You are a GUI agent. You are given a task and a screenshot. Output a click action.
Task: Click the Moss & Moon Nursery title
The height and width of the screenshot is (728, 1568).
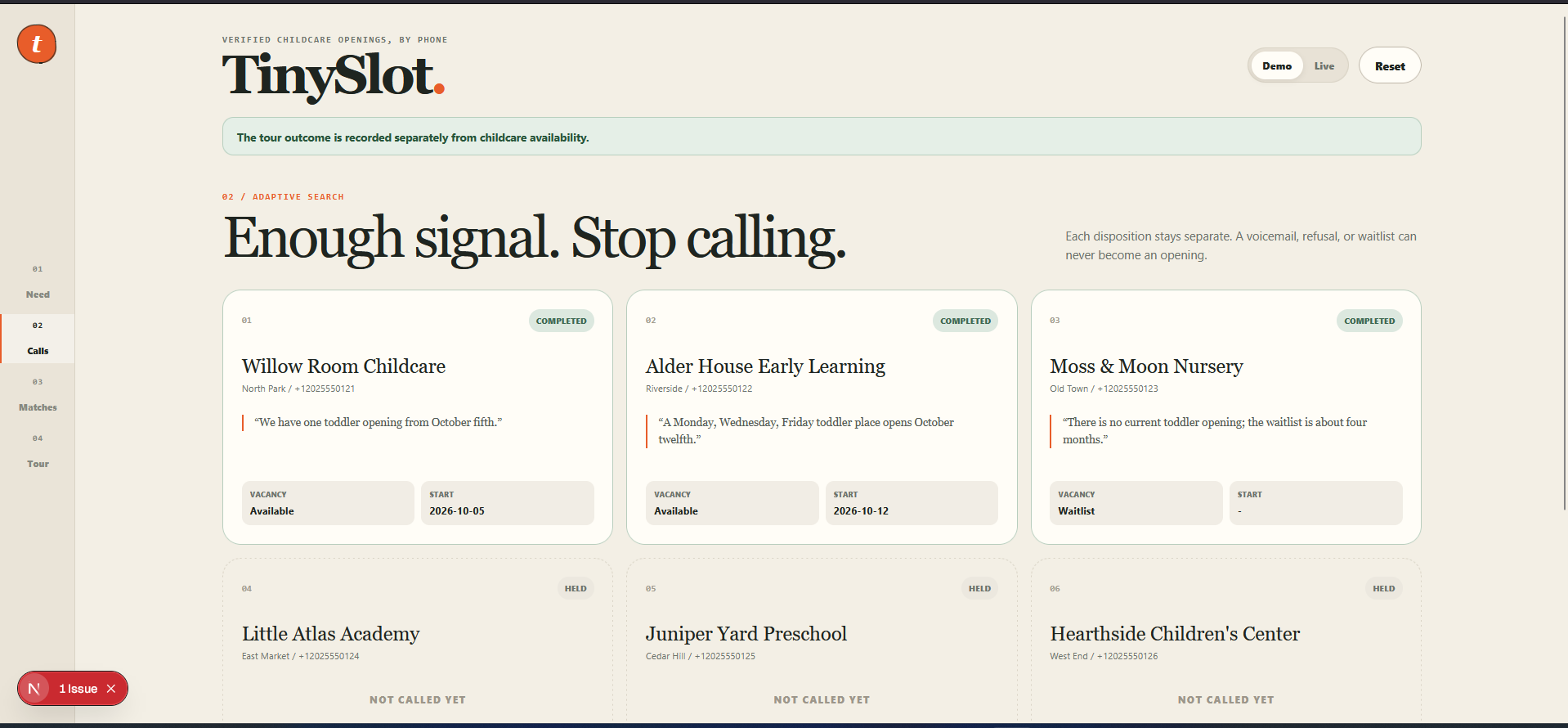click(x=1146, y=366)
